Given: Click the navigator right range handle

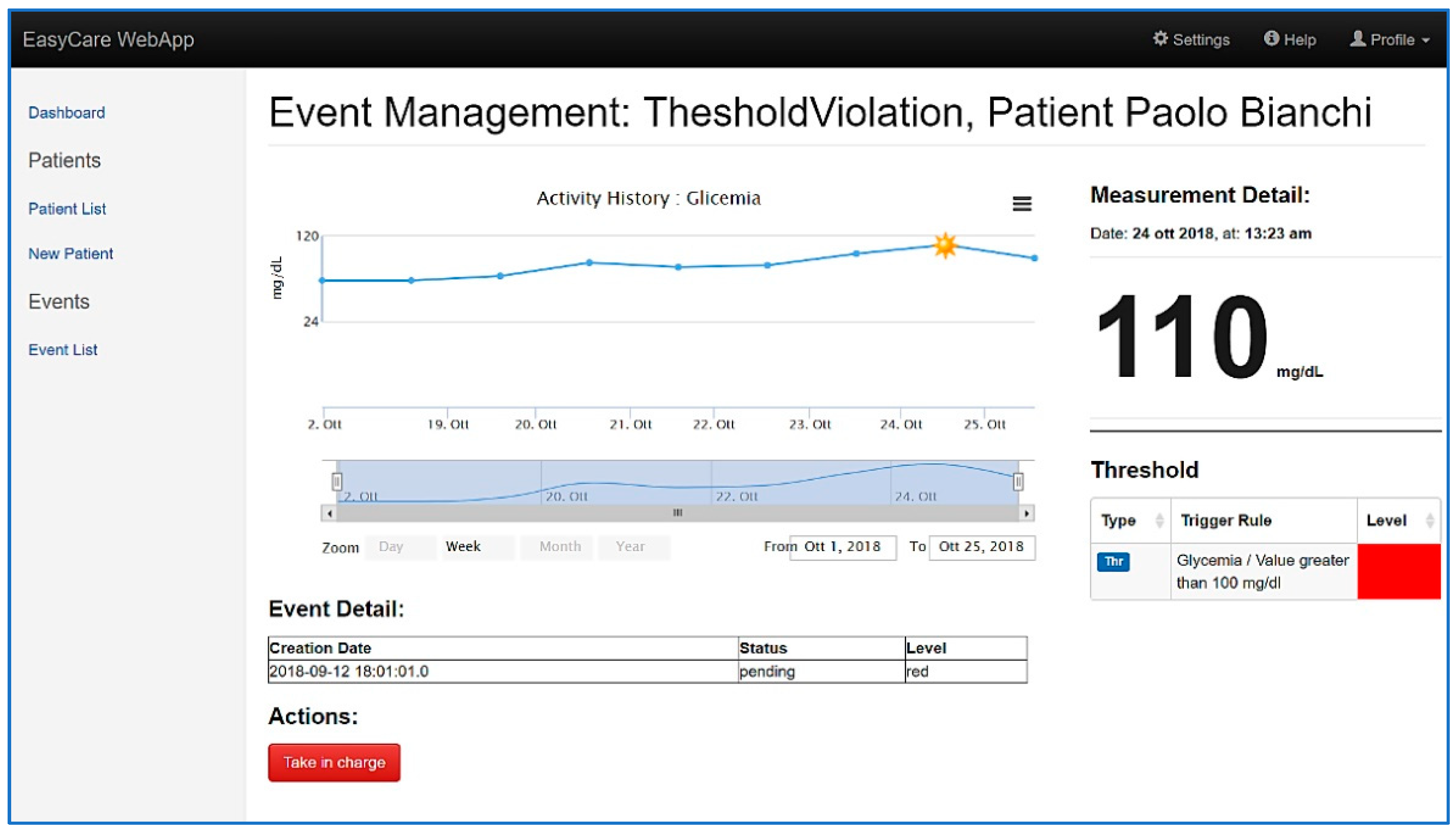Looking at the screenshot, I should [1017, 482].
